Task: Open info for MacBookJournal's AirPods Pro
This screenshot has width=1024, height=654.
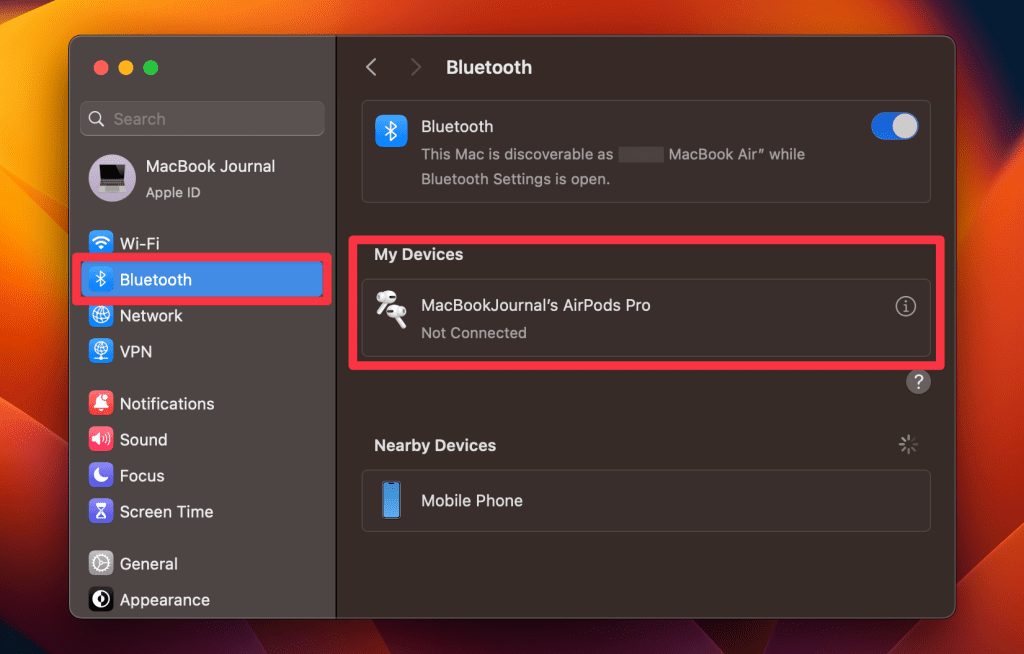Action: (905, 306)
